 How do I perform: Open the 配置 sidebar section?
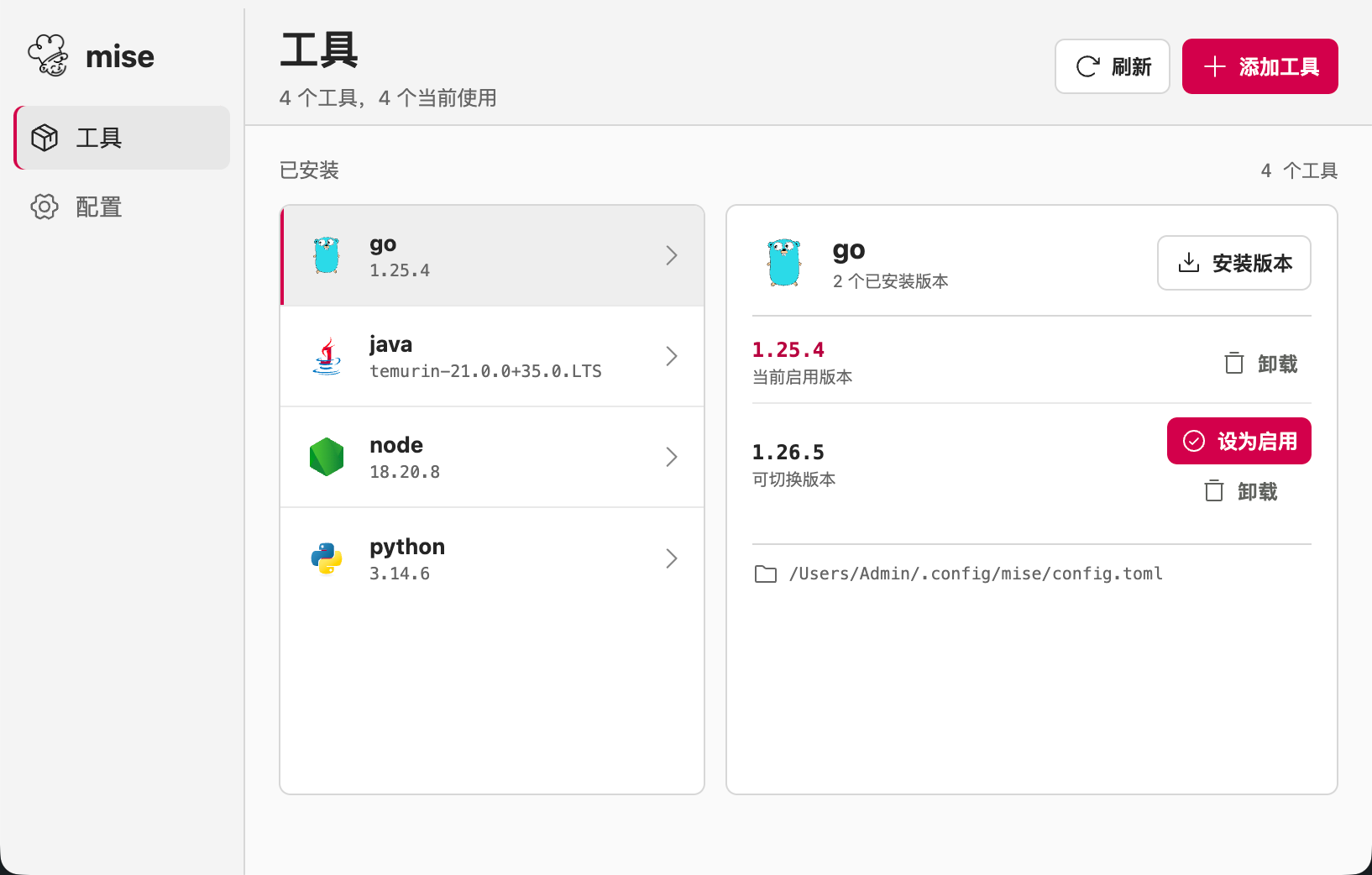click(x=123, y=207)
